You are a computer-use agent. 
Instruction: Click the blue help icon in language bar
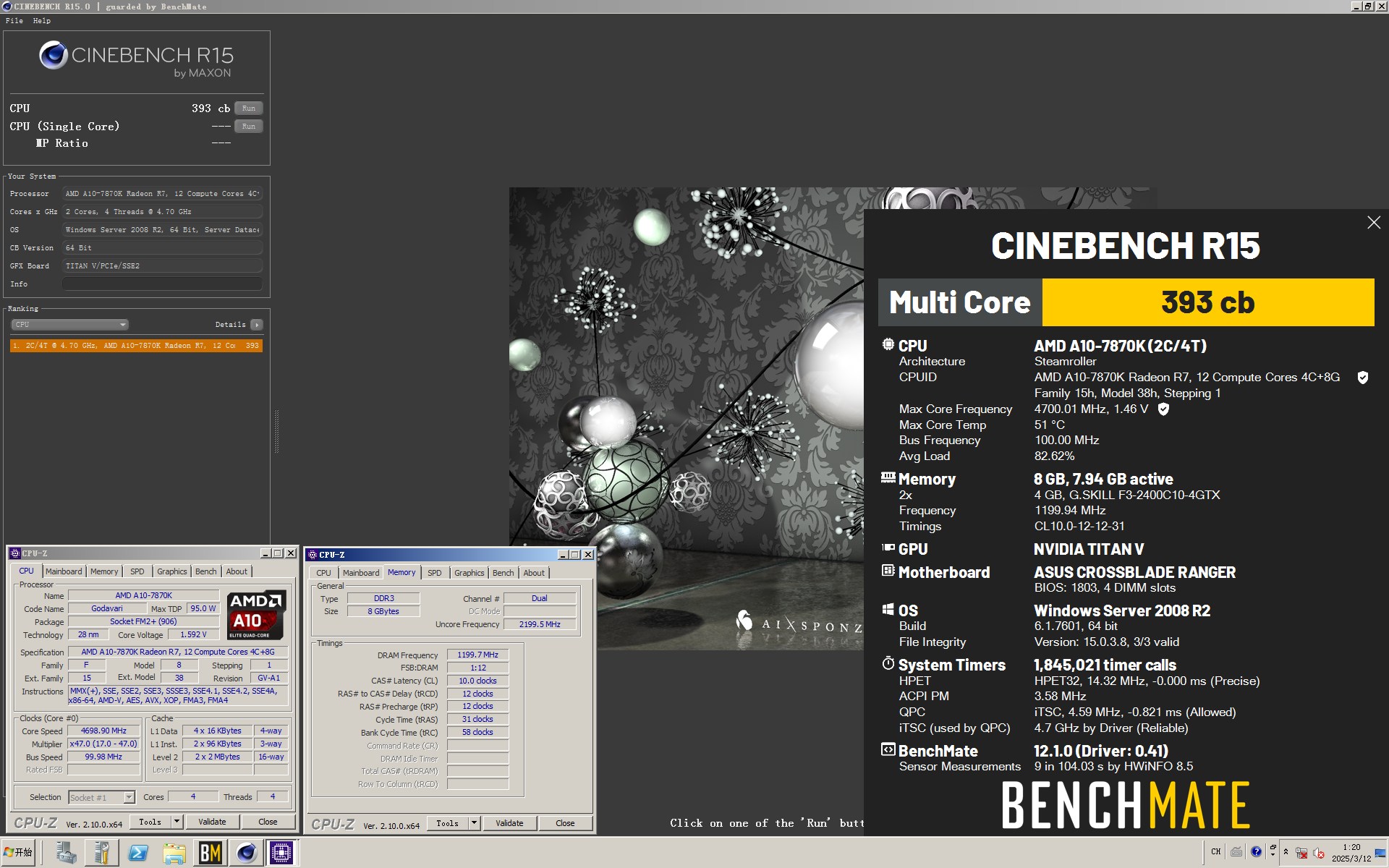tap(1256, 852)
